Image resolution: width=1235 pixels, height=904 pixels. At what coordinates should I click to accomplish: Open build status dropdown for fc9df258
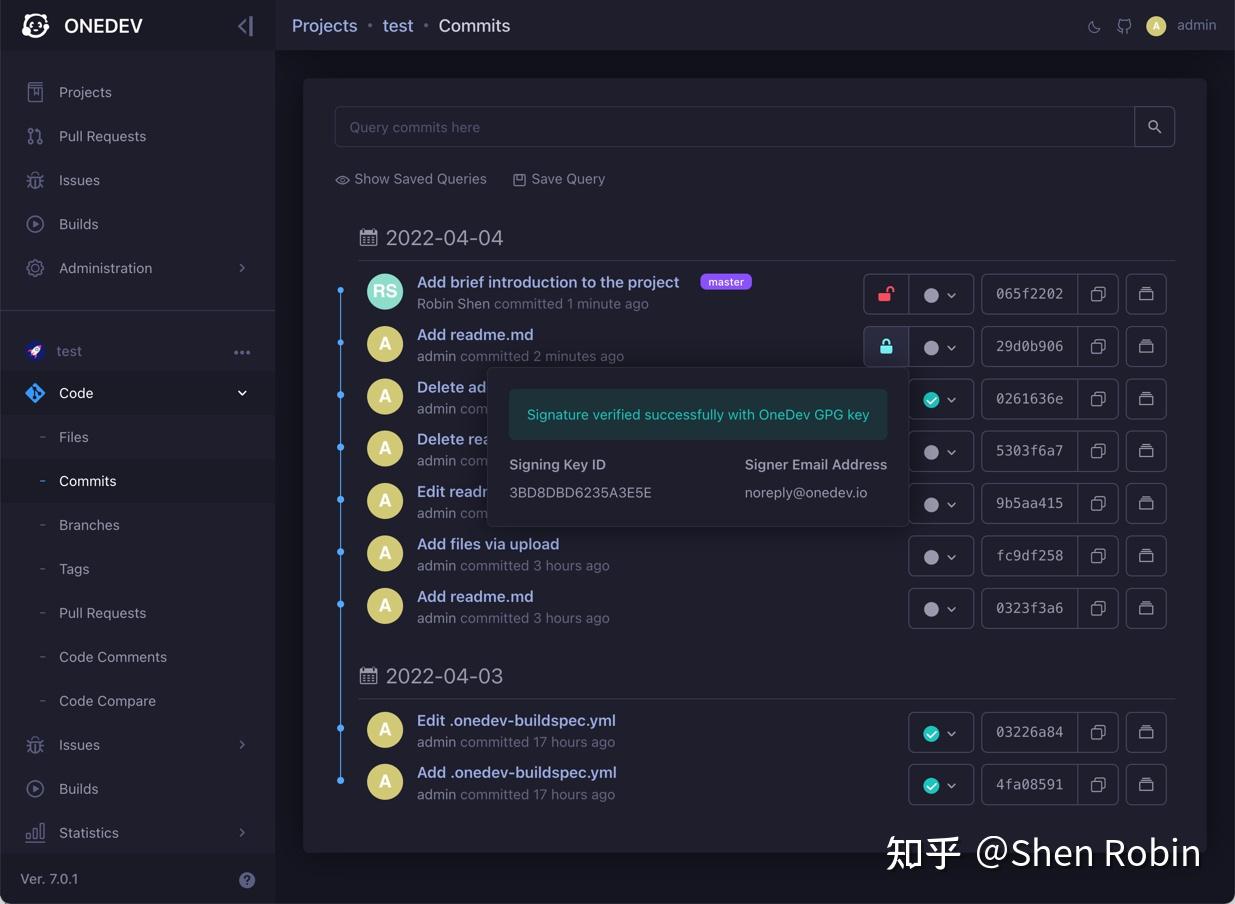941,556
